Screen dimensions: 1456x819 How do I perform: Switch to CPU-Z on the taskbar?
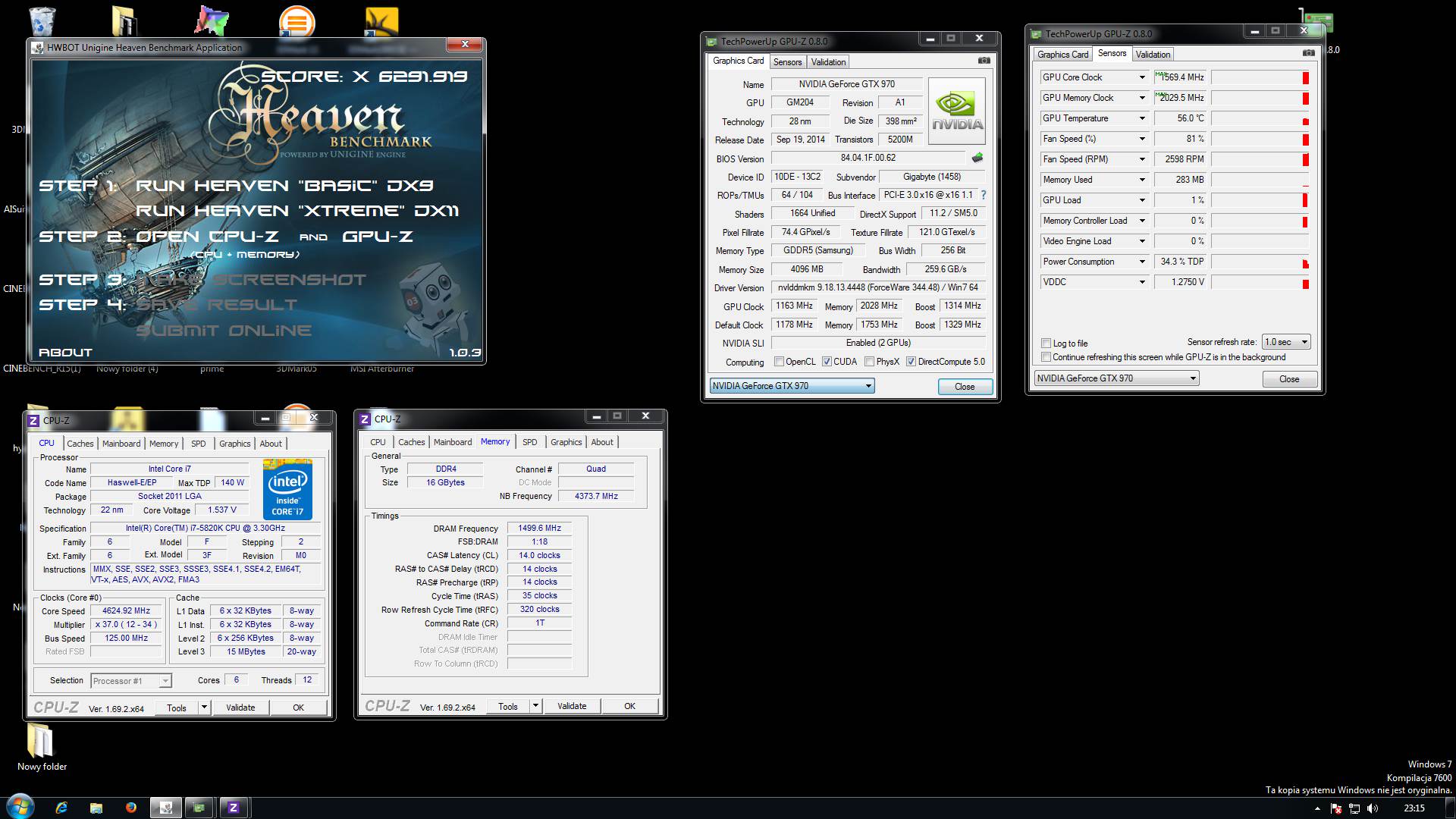pos(234,808)
